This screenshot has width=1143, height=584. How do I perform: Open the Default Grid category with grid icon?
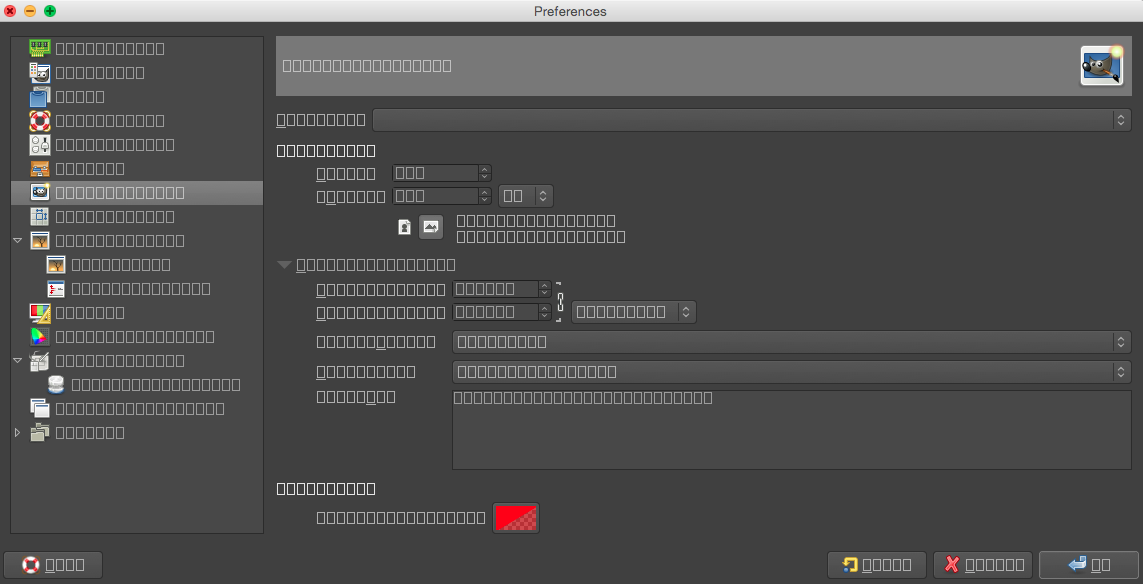point(137,217)
